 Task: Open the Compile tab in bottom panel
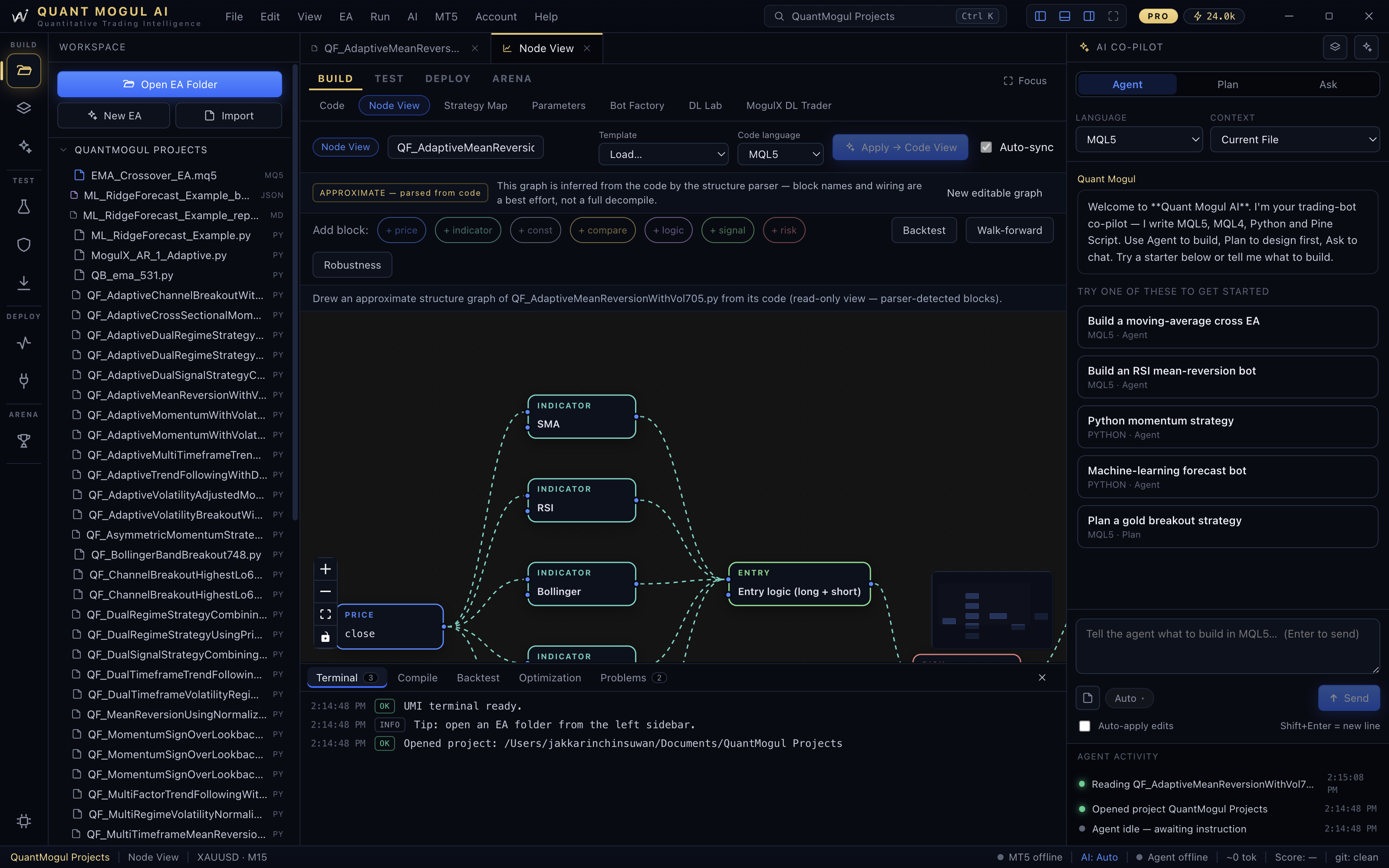[x=417, y=677]
